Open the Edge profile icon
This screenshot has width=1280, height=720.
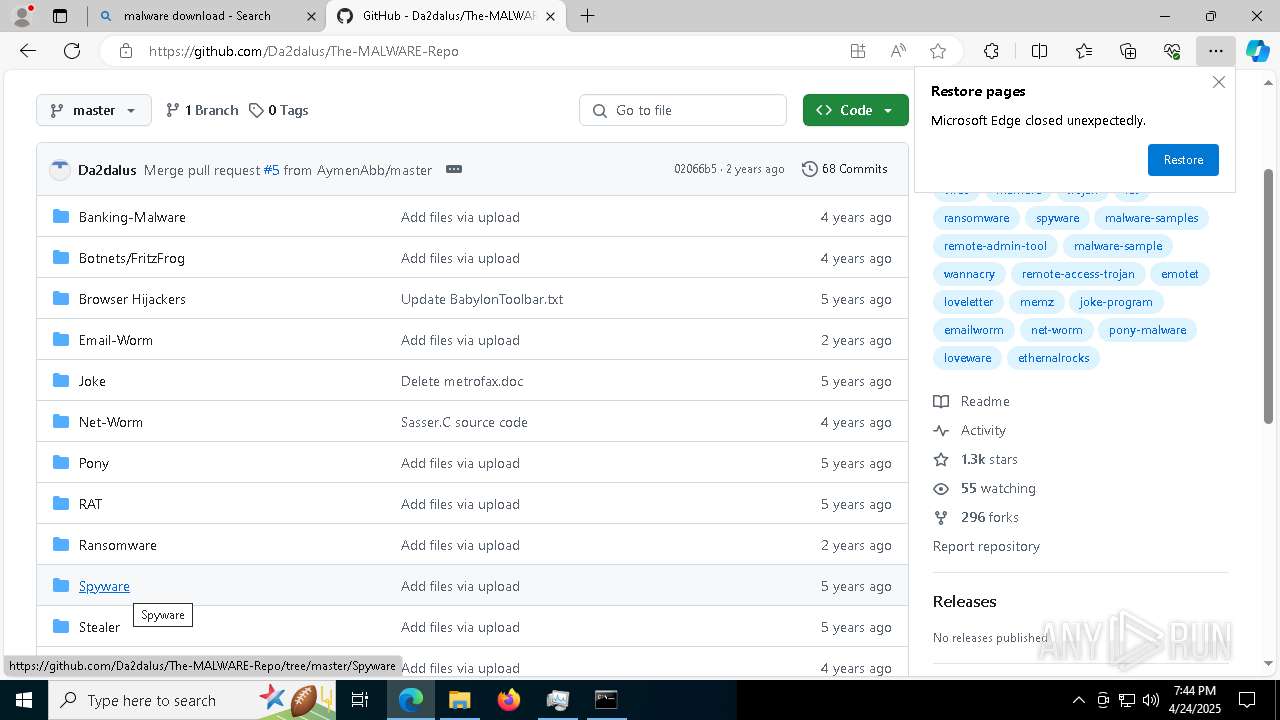point(22,16)
